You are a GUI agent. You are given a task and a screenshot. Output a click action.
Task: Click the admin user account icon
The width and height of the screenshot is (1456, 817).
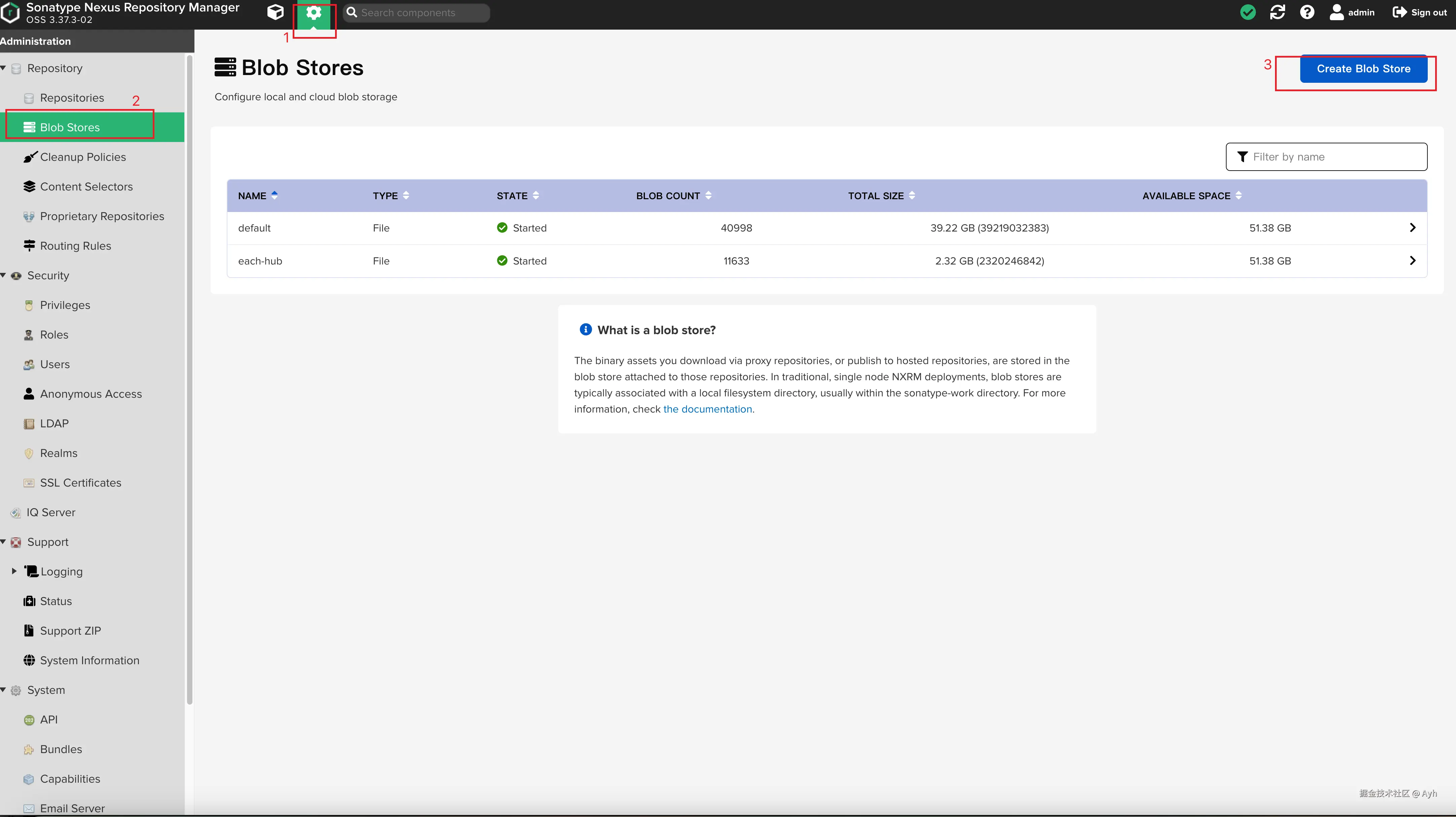coord(1336,12)
